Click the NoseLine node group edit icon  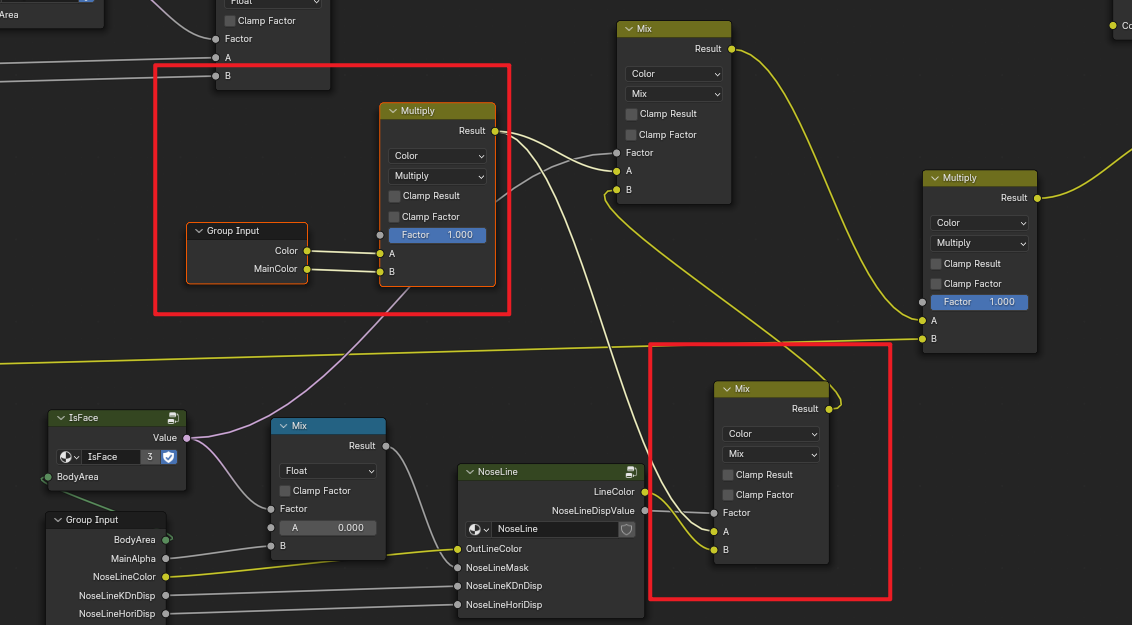[631, 472]
